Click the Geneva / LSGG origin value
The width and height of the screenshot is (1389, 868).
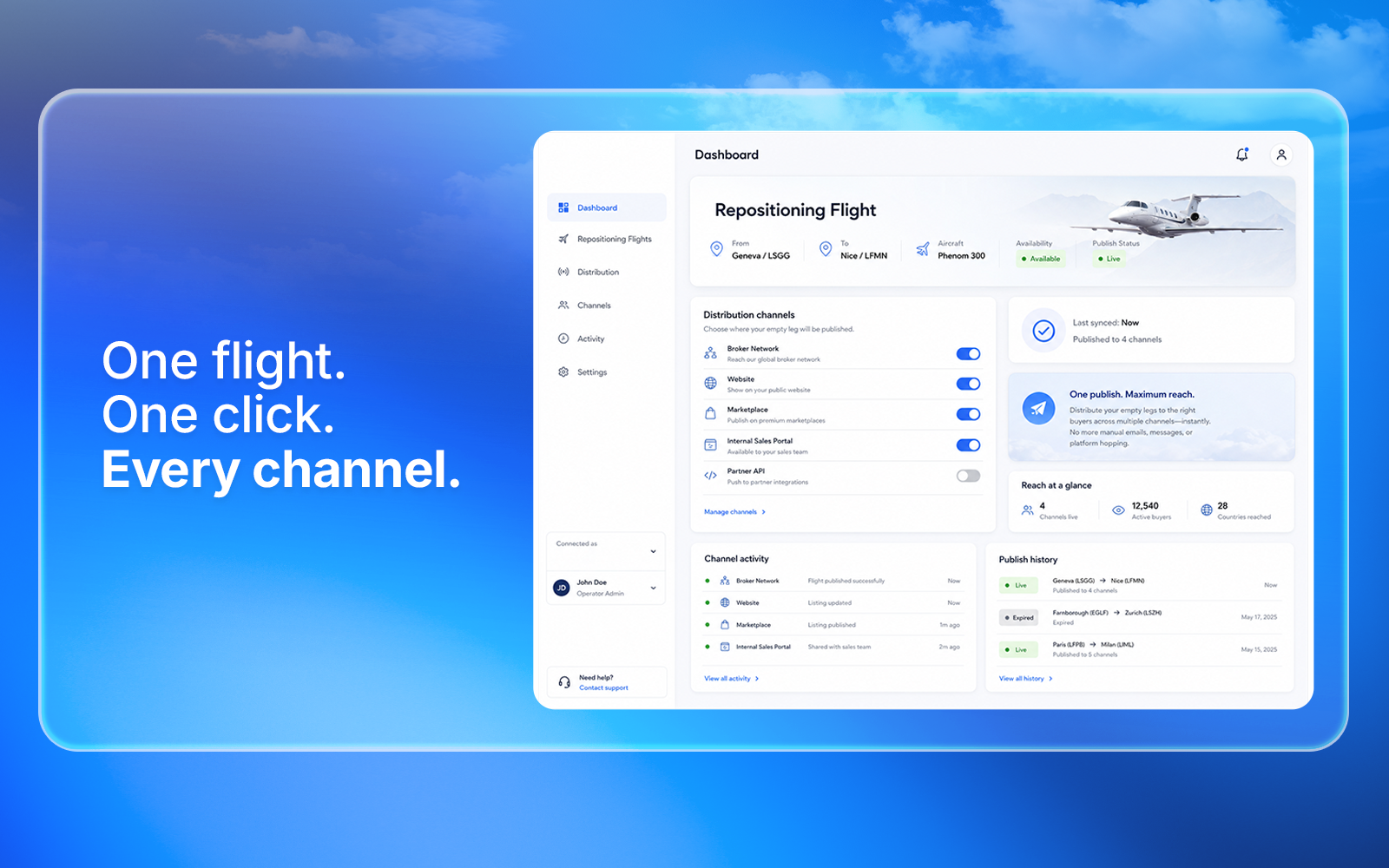[x=760, y=256]
